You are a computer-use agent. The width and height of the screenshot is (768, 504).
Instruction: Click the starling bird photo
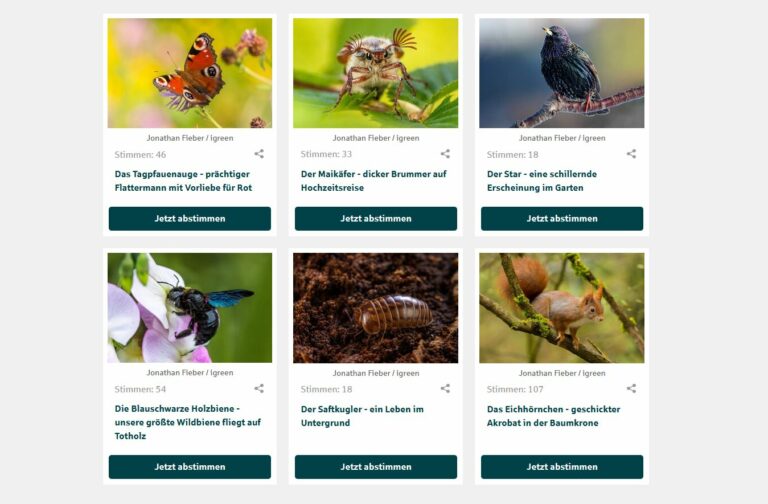[x=562, y=73]
